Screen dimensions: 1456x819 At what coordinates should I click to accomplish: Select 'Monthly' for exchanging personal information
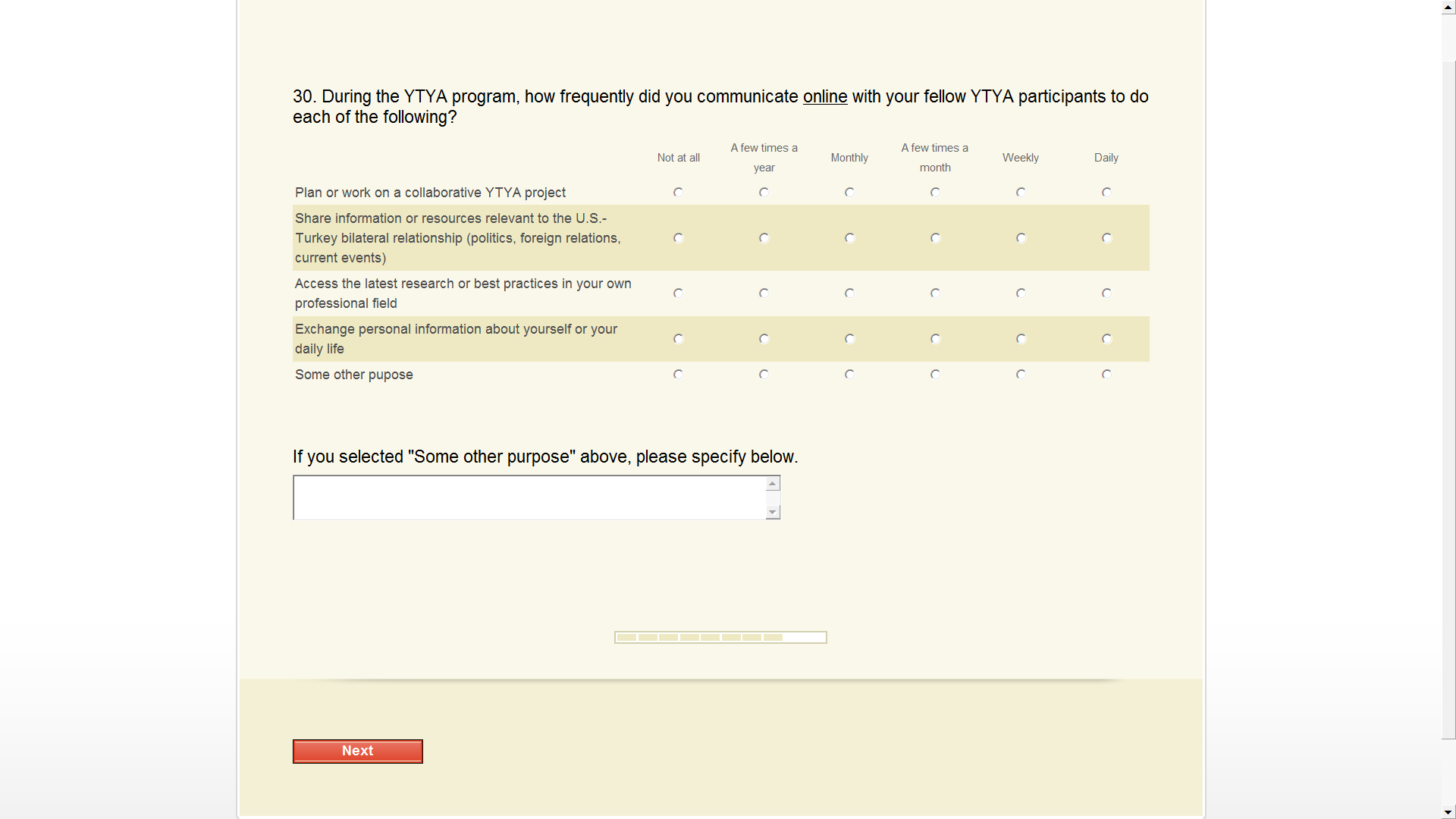(849, 339)
